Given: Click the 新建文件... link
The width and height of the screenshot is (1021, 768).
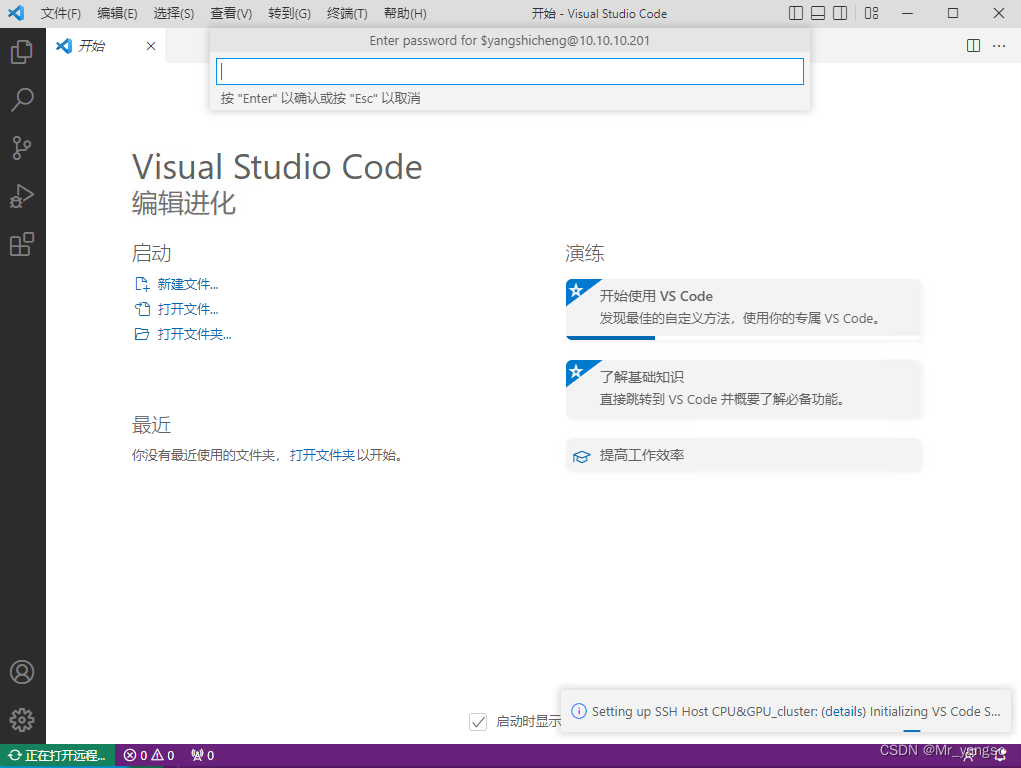Looking at the screenshot, I should click(x=188, y=284).
